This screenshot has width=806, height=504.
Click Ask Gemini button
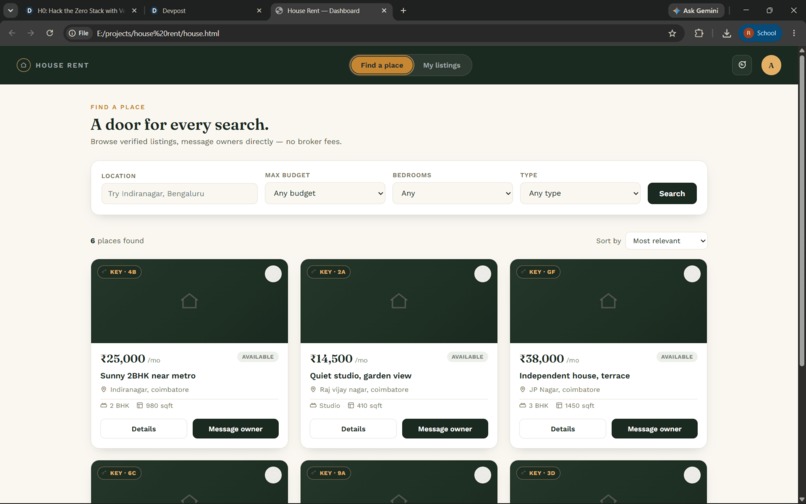tap(696, 10)
